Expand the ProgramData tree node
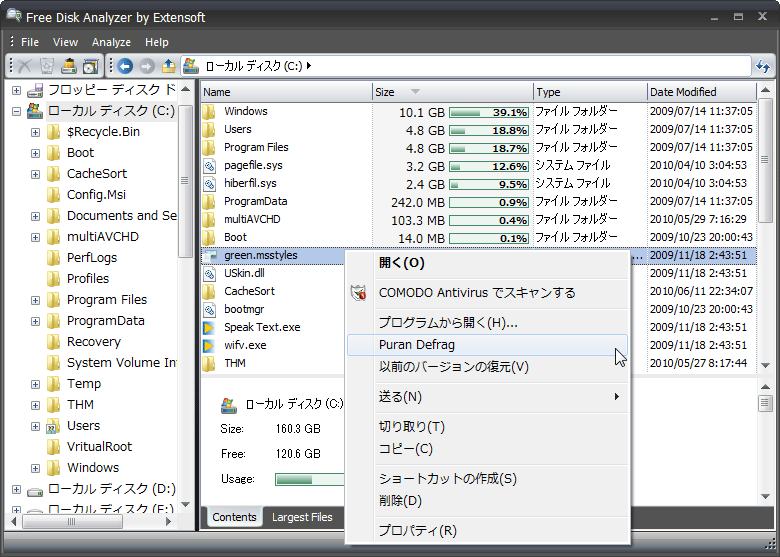 pos(35,321)
